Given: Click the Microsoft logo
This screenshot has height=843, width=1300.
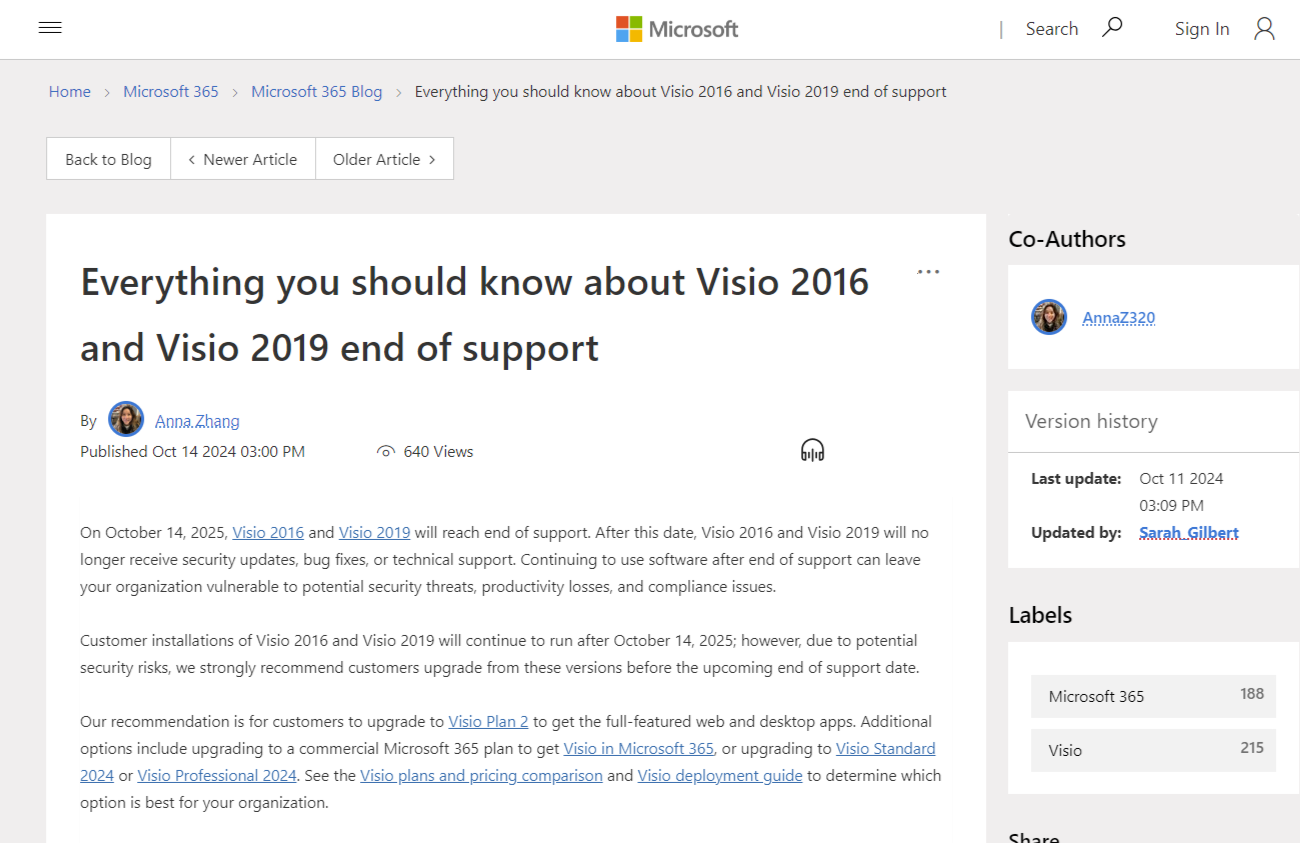Looking at the screenshot, I should [x=676, y=29].
